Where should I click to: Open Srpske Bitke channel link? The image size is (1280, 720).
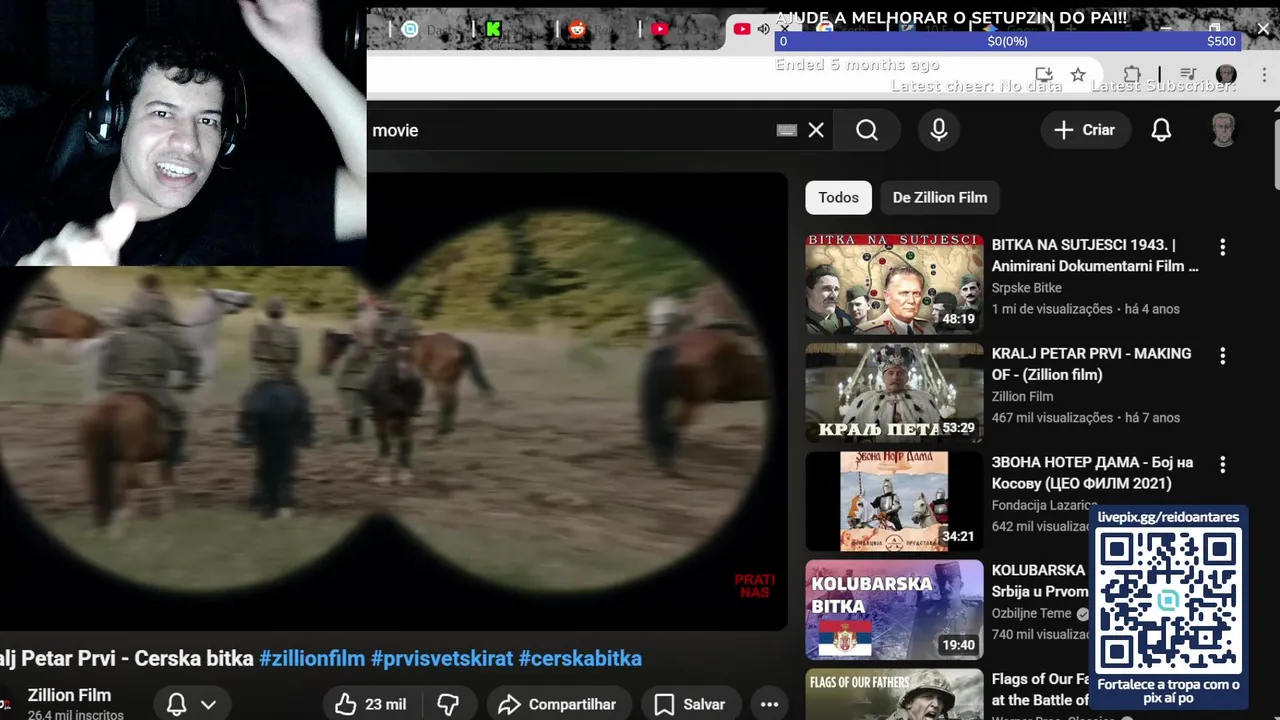[1026, 288]
